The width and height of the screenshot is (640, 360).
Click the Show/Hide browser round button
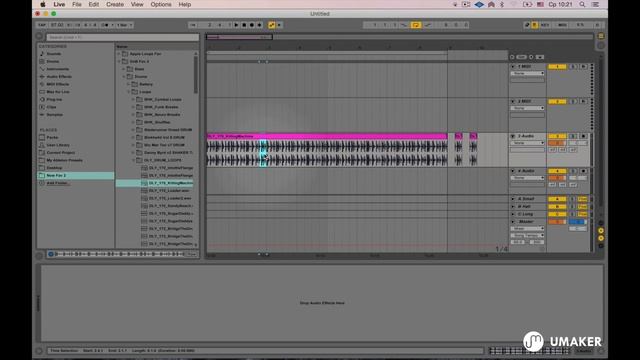(x=39, y=36)
